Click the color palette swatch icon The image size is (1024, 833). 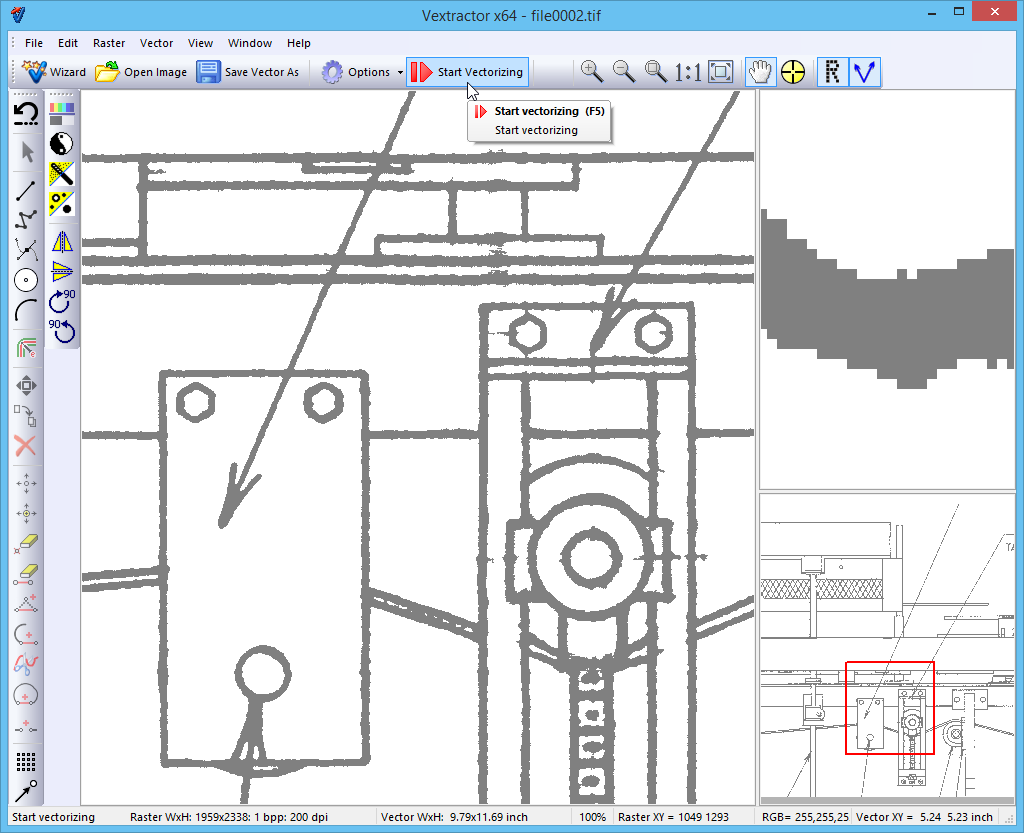[62, 112]
